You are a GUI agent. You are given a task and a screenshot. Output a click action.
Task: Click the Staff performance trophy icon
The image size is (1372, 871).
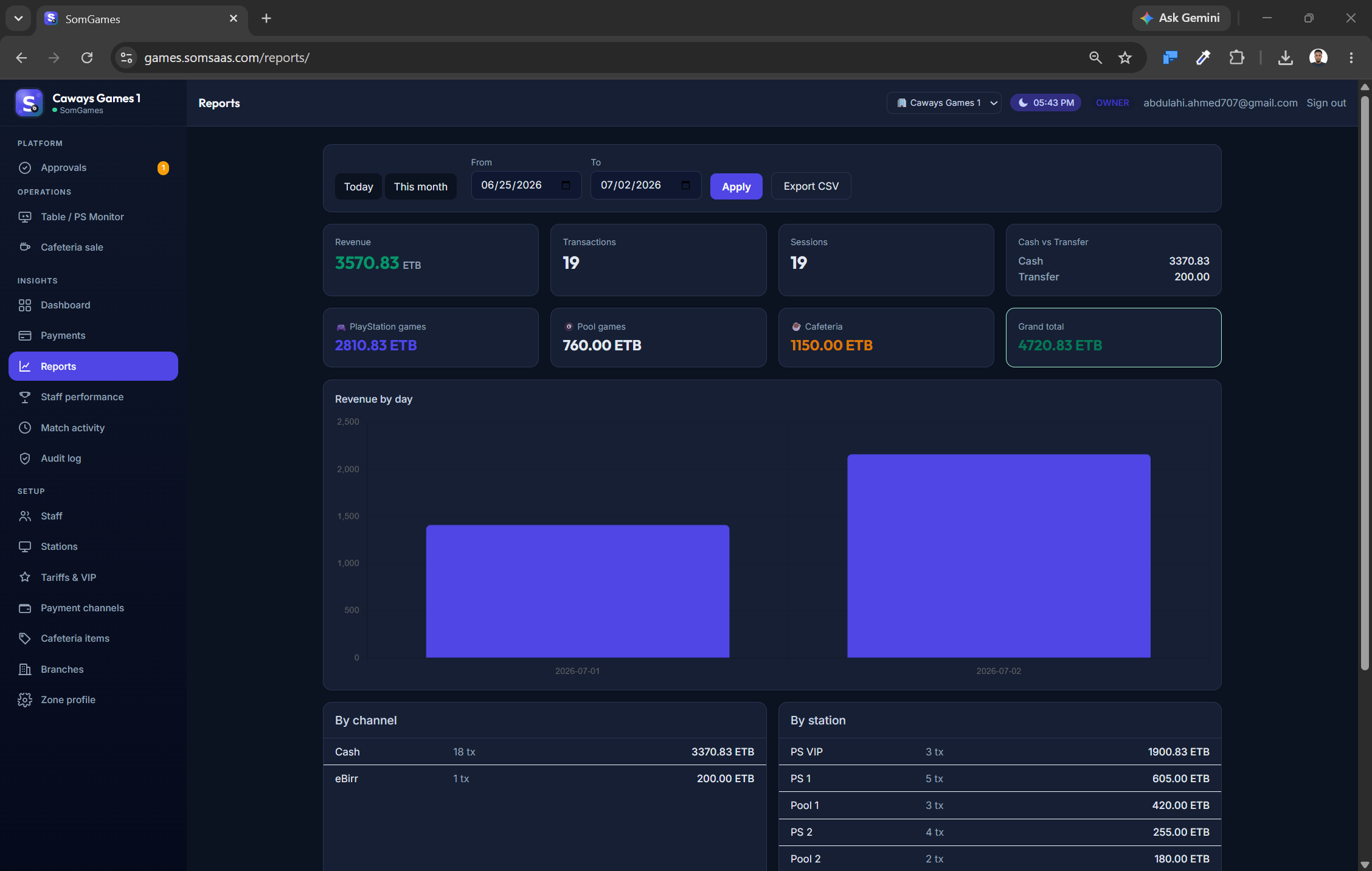pos(25,397)
